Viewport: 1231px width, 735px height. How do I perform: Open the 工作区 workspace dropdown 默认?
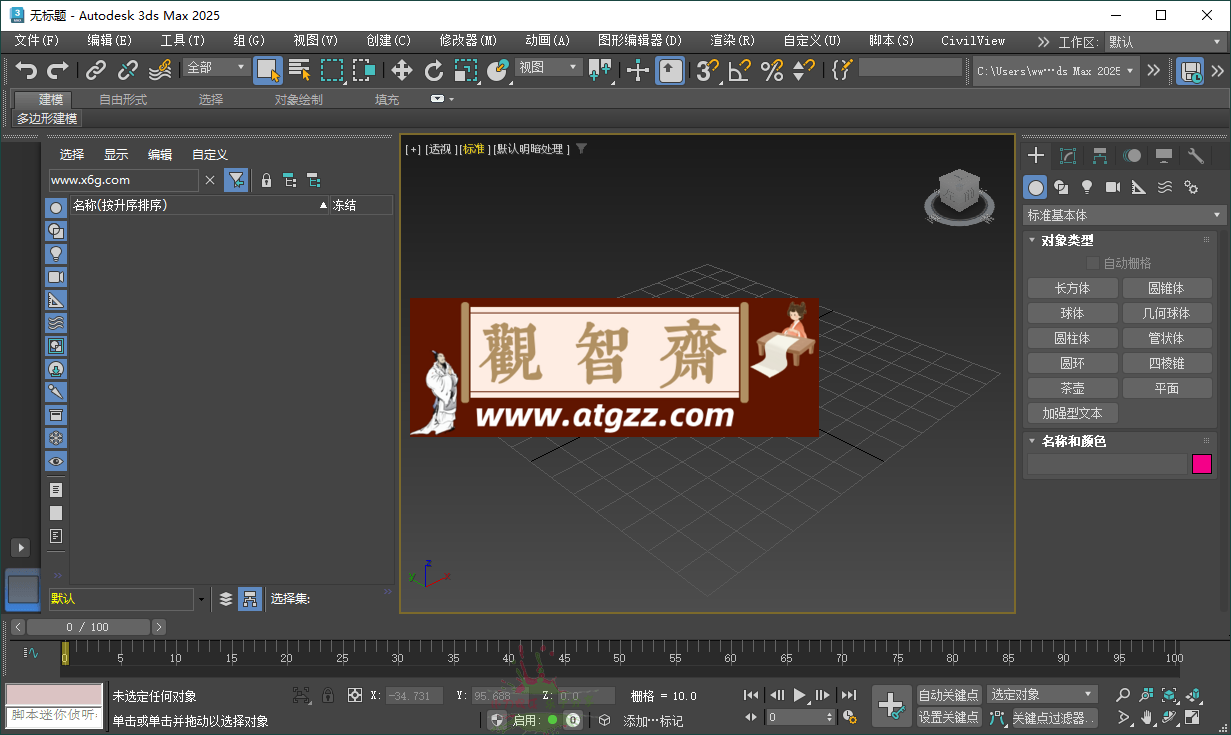1165,42
